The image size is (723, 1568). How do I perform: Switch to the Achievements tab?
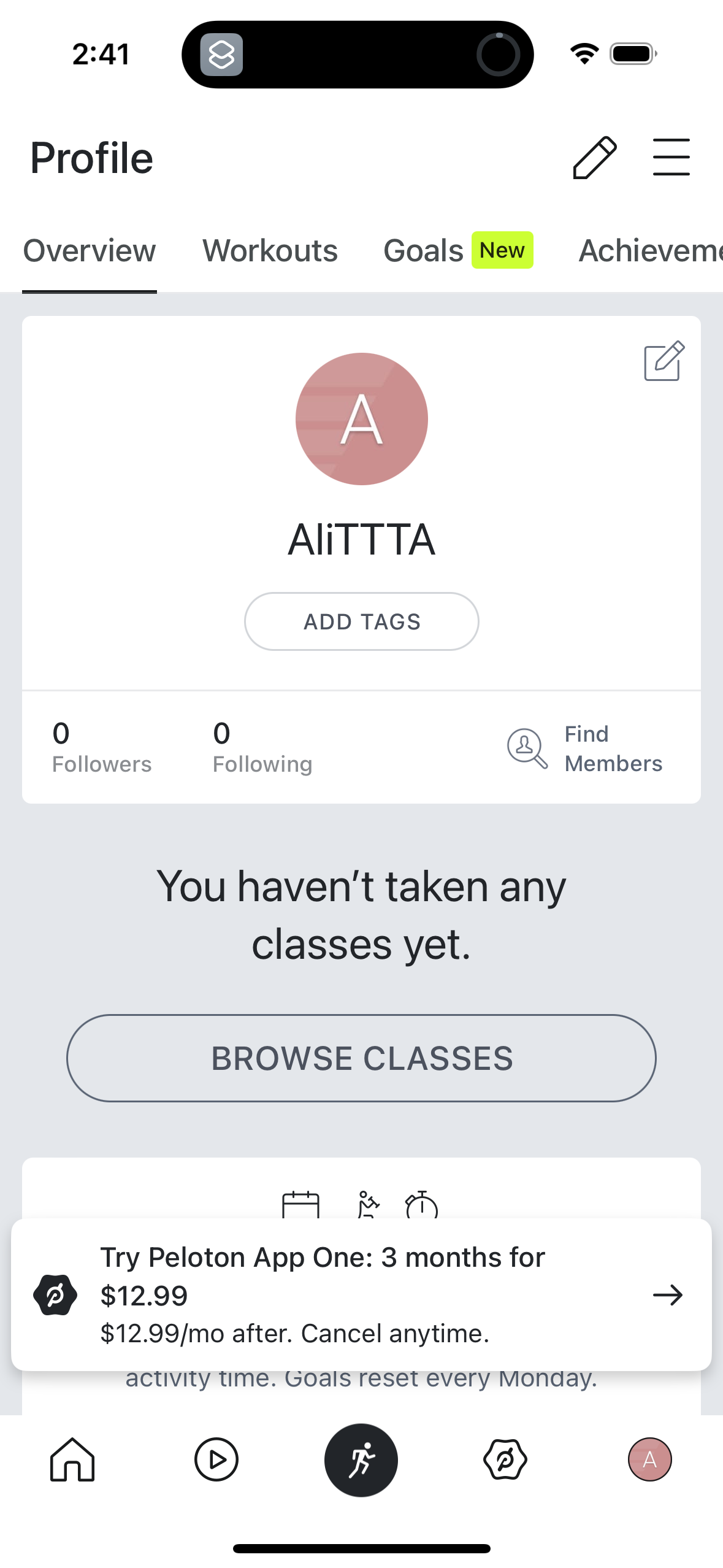coord(650,251)
